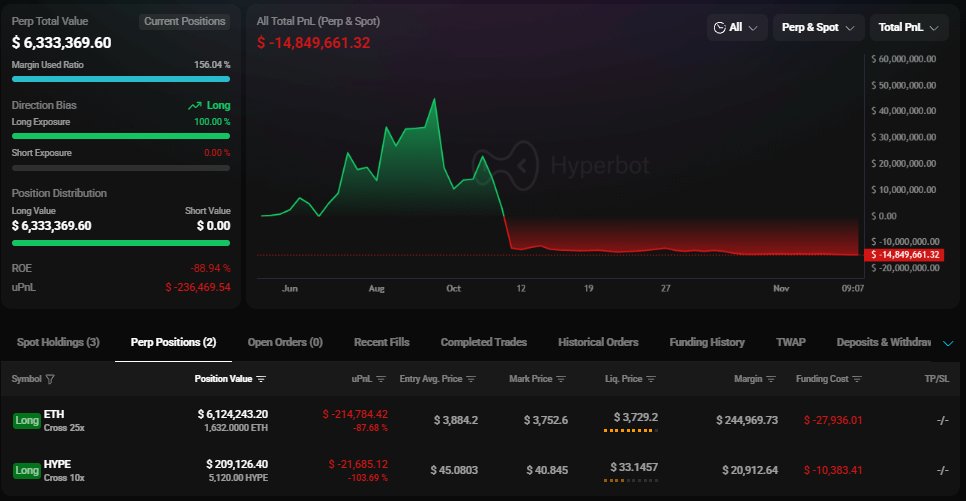966x501 pixels.
Task: Click the HYPE symbol name
Action: [57, 464]
